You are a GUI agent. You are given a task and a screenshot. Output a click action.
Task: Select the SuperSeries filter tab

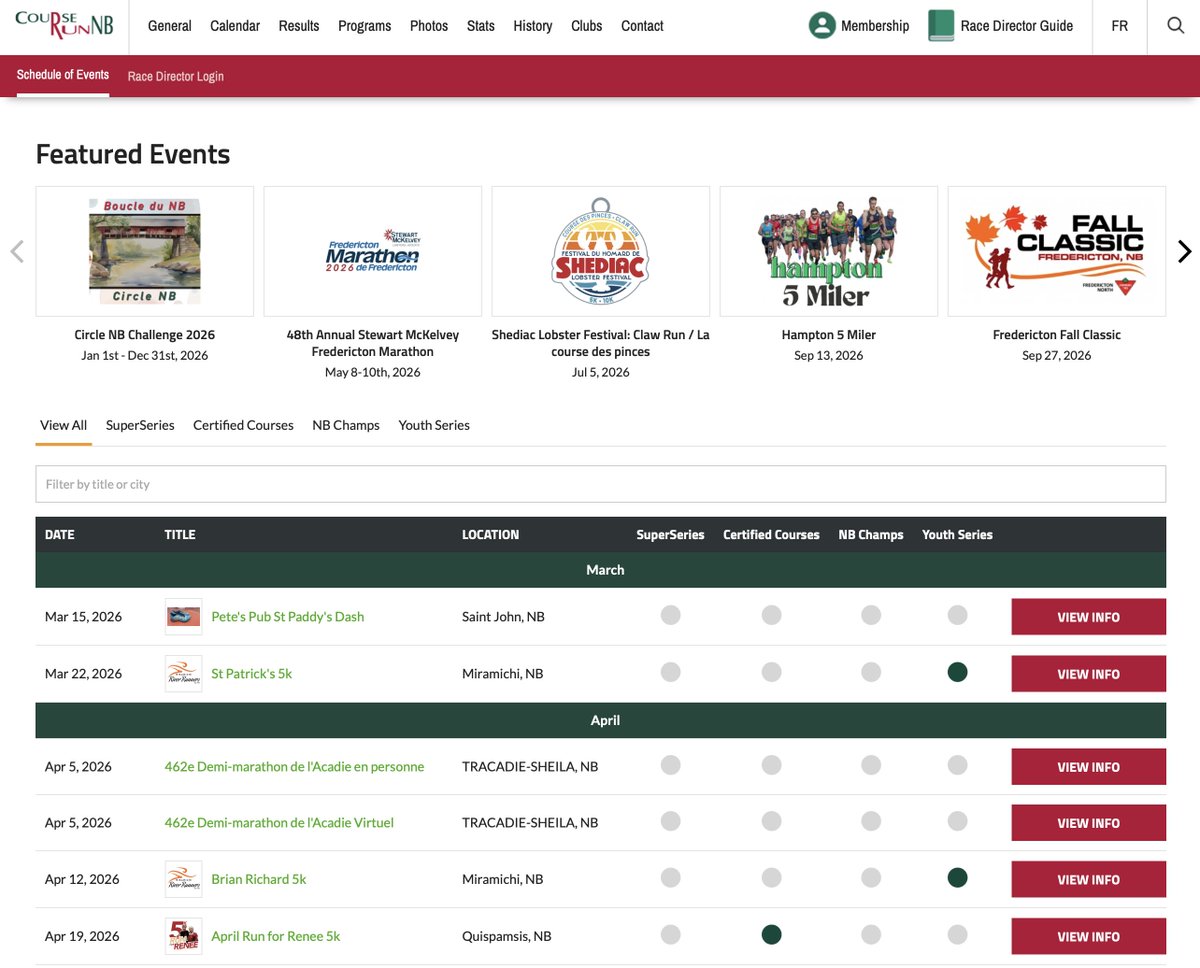140,425
